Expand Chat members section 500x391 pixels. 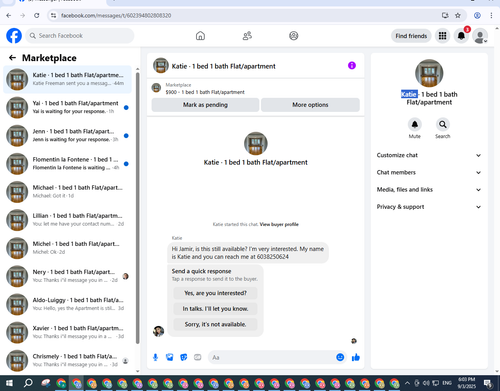coord(429,172)
